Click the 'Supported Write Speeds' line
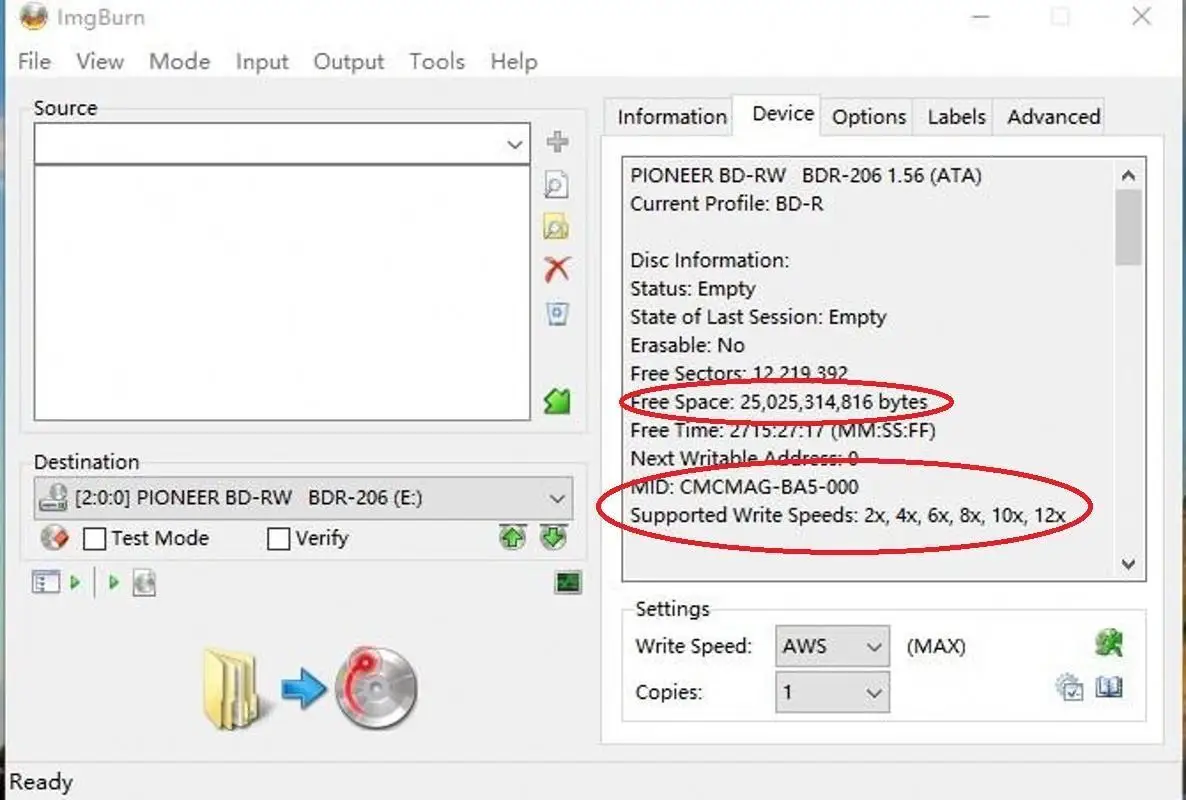 [848, 516]
